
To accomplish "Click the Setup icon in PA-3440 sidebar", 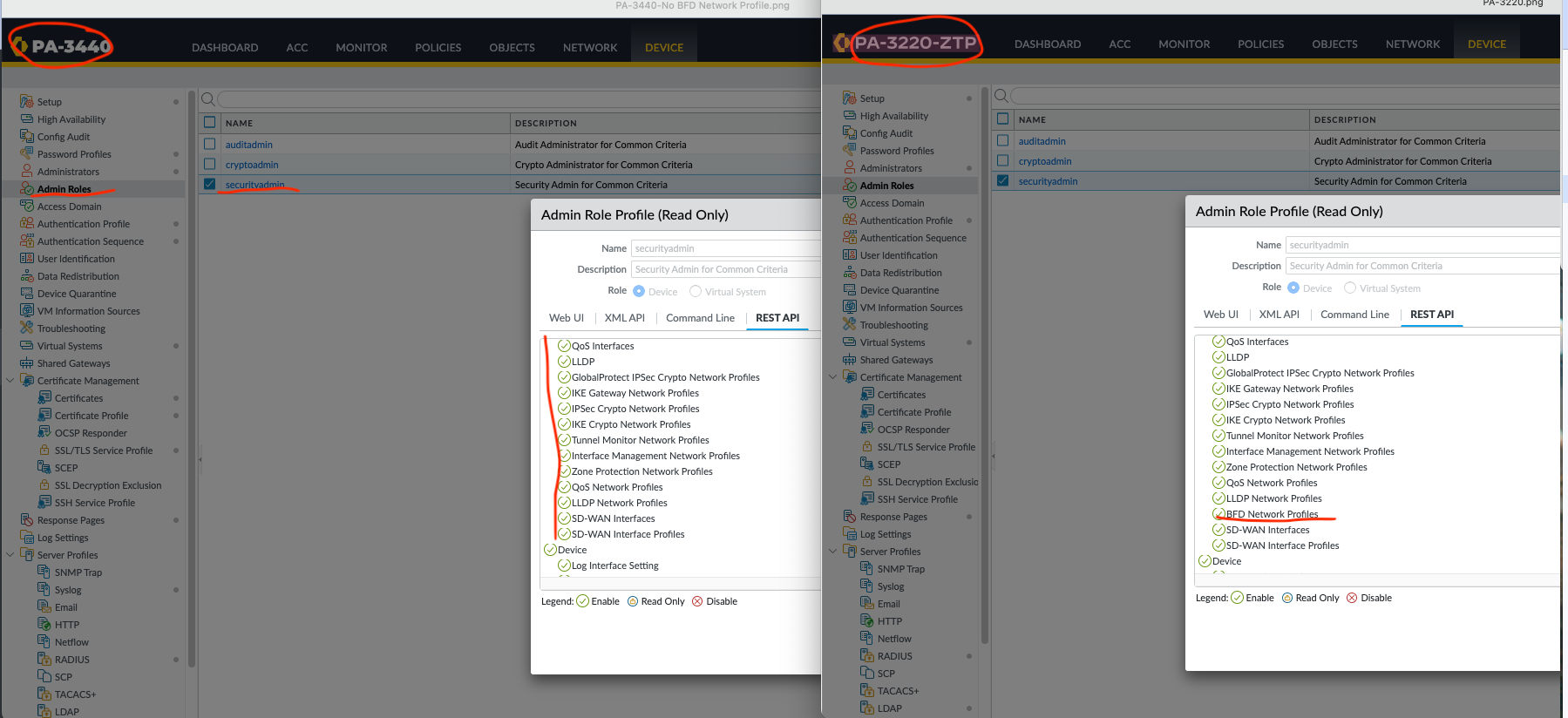I will (x=27, y=102).
